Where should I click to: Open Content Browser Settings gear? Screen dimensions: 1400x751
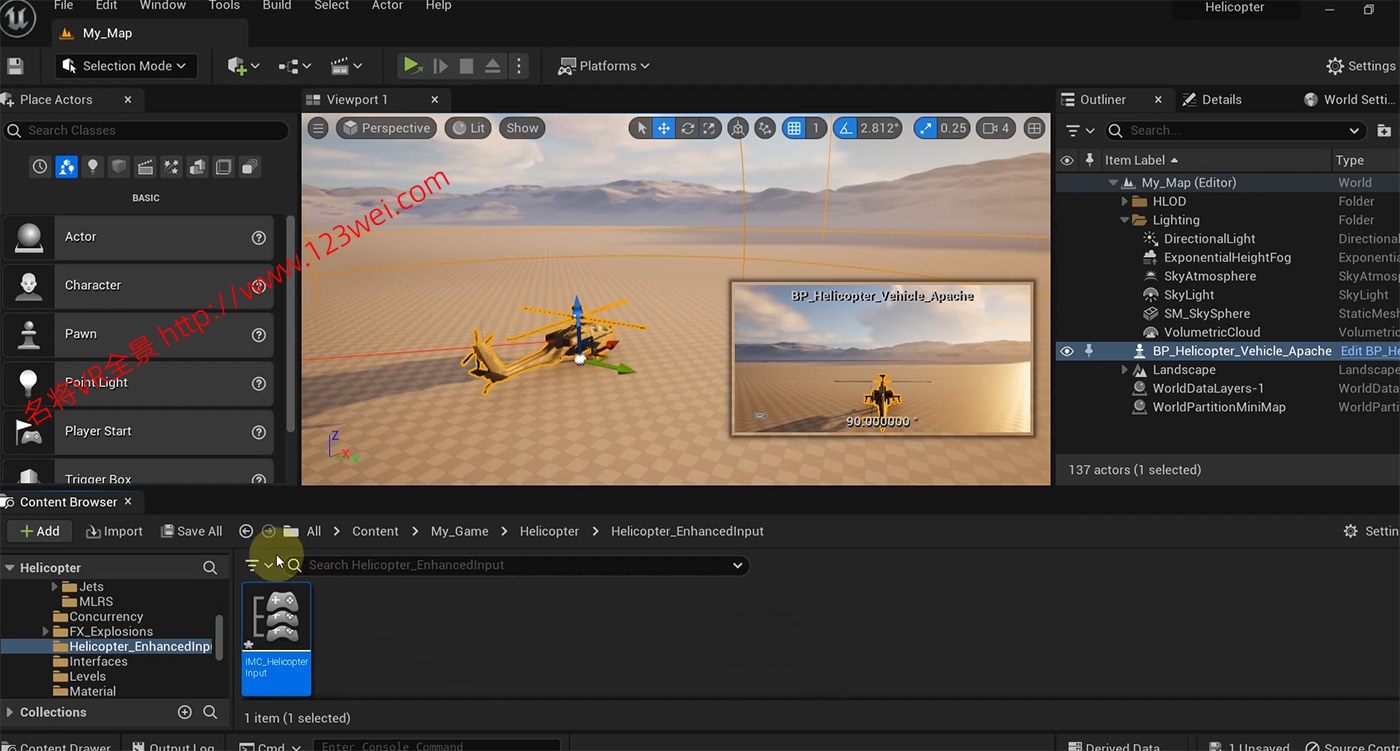[x=1351, y=531]
